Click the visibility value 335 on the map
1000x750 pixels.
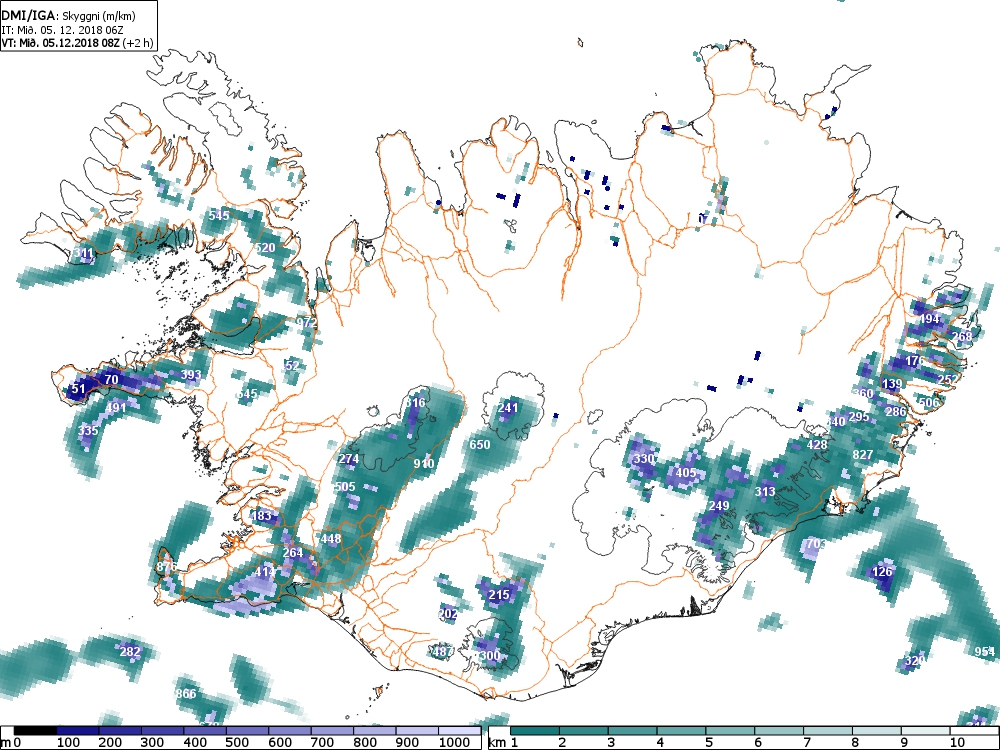[88, 430]
